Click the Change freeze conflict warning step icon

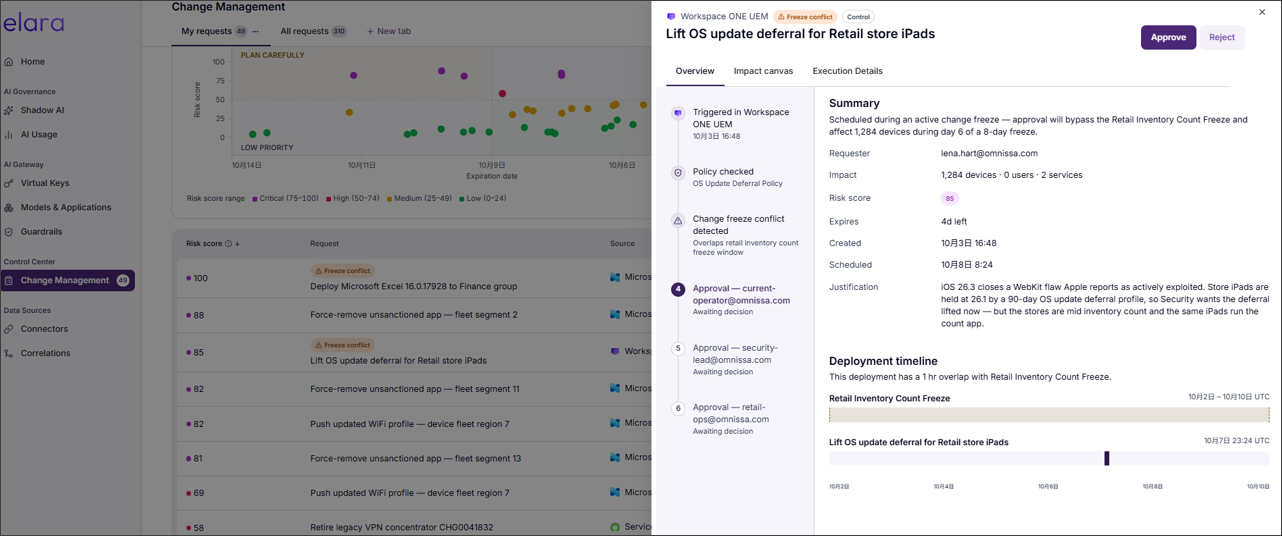click(678, 220)
